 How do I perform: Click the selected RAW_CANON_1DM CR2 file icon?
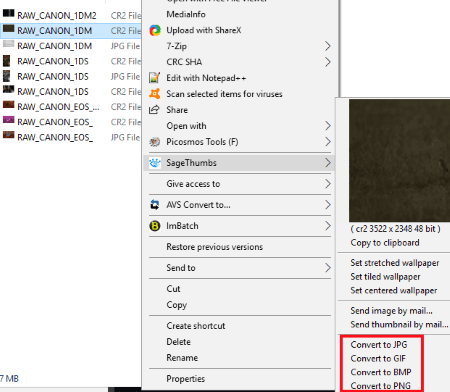tap(9, 29)
